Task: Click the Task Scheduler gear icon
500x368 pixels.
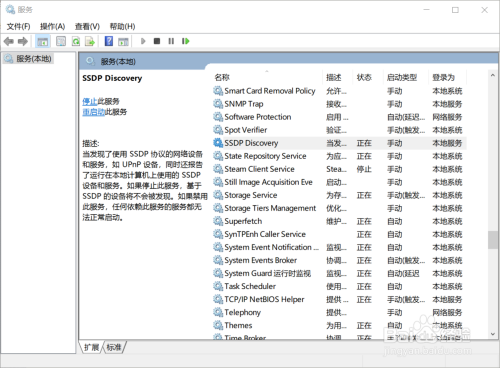Action: tap(218, 286)
